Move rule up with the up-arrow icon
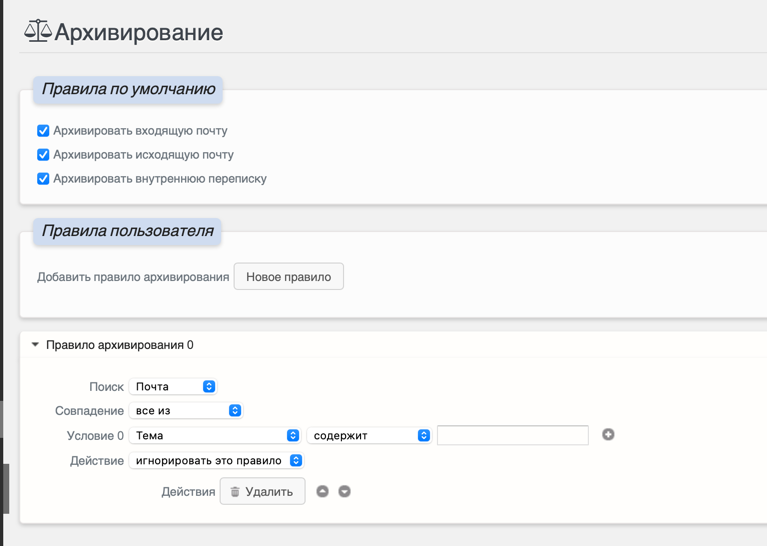Viewport: 767px width, 546px height. [x=322, y=492]
